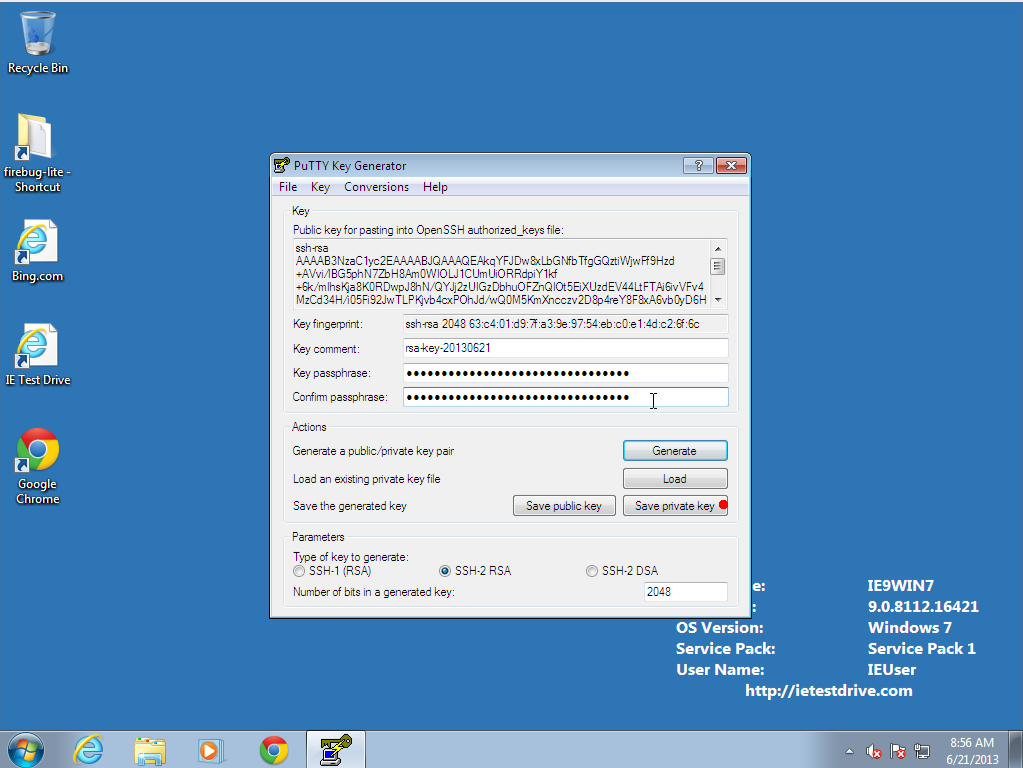
Task: Open Chrome from the taskbar
Action: click(x=273, y=750)
